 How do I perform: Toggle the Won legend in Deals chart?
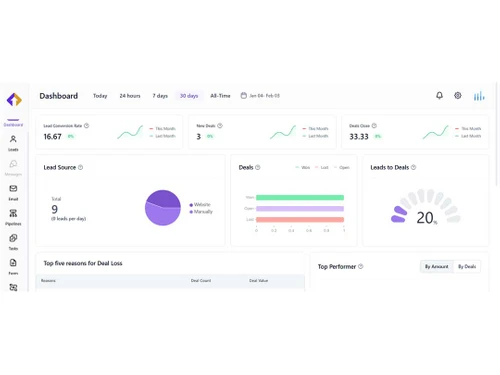pyautogui.click(x=303, y=167)
